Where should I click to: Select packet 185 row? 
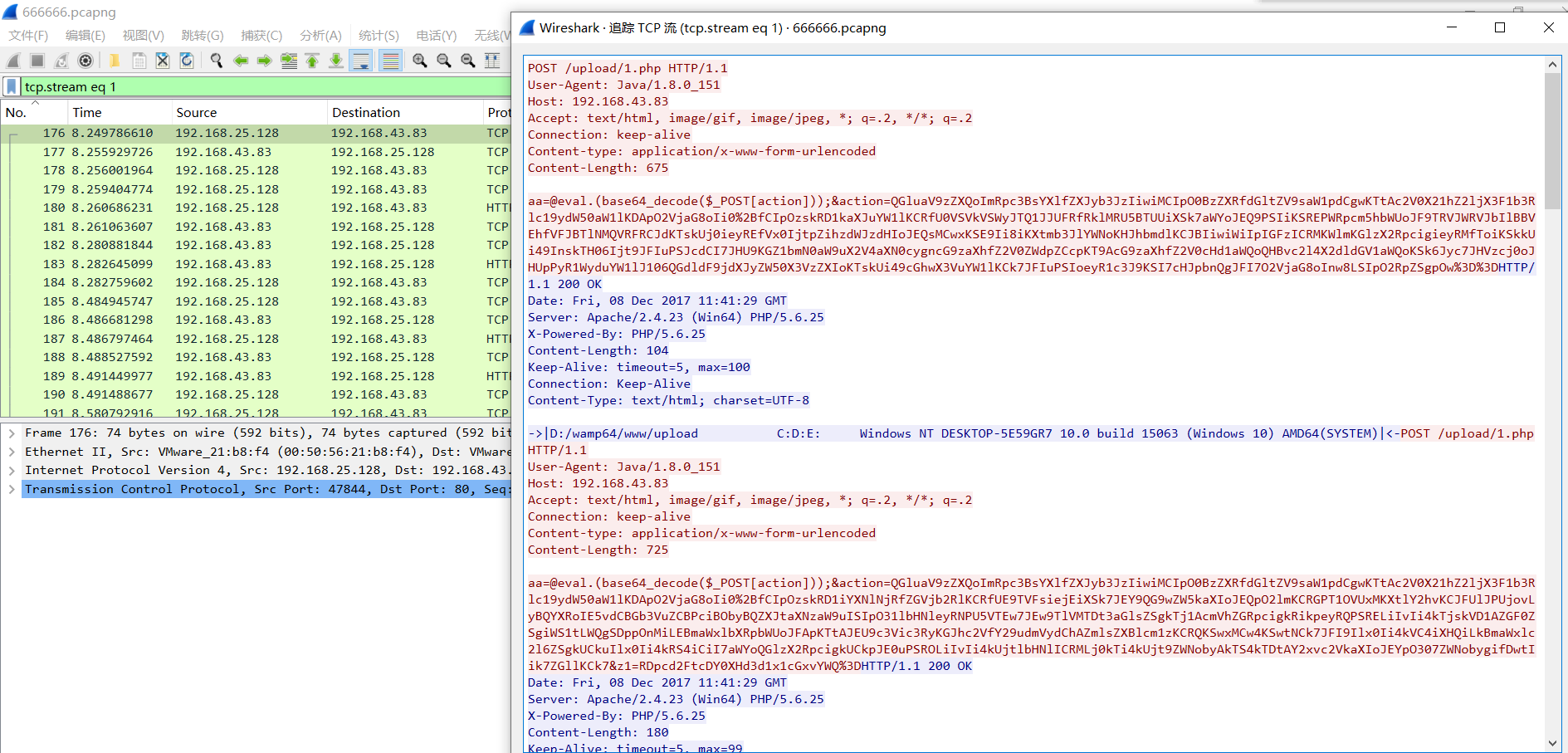[x=256, y=301]
